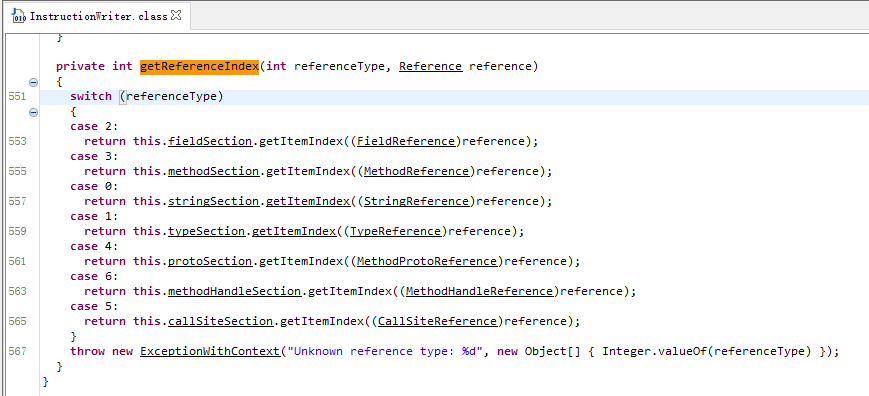Click the 'switch' keyword
The height and width of the screenshot is (396, 869).
[x=91, y=96]
